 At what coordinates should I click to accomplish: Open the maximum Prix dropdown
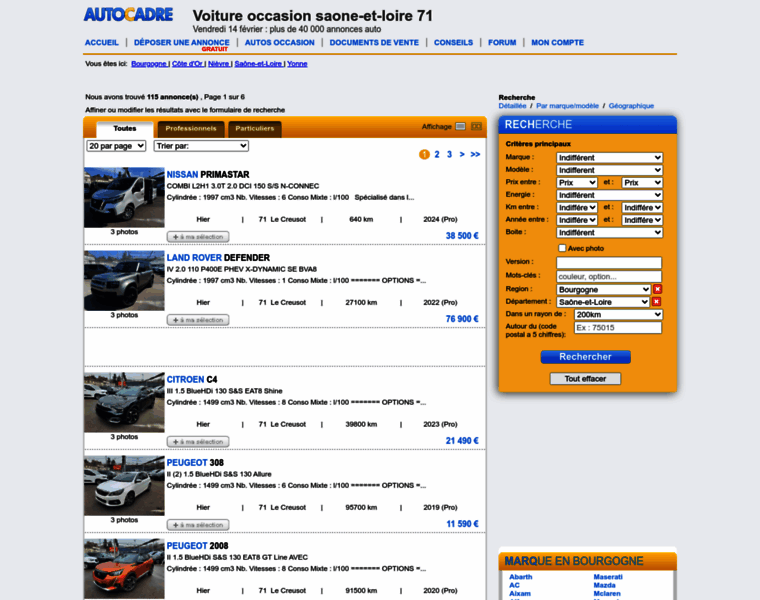(x=642, y=183)
